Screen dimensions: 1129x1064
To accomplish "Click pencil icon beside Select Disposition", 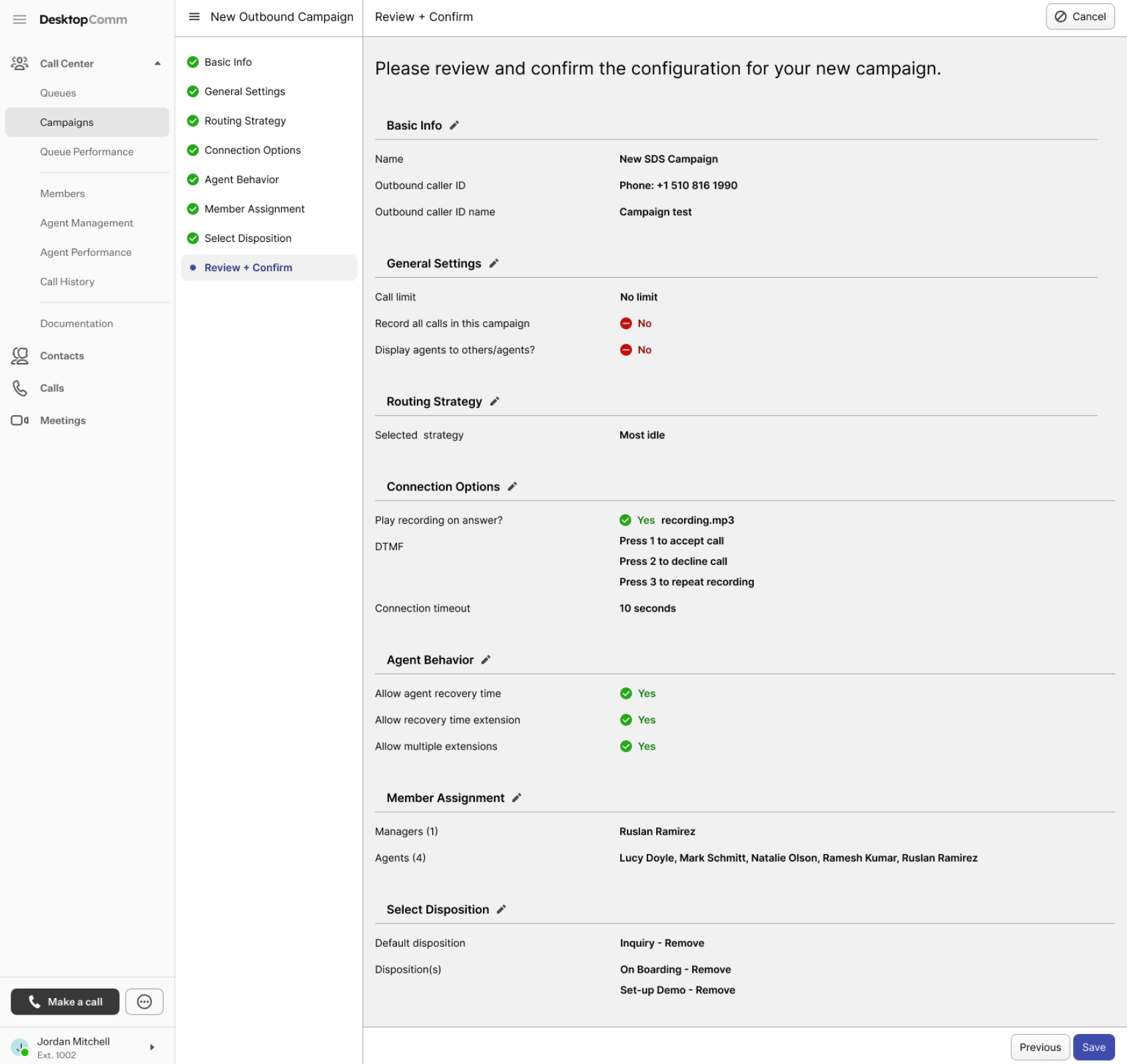I will [501, 909].
